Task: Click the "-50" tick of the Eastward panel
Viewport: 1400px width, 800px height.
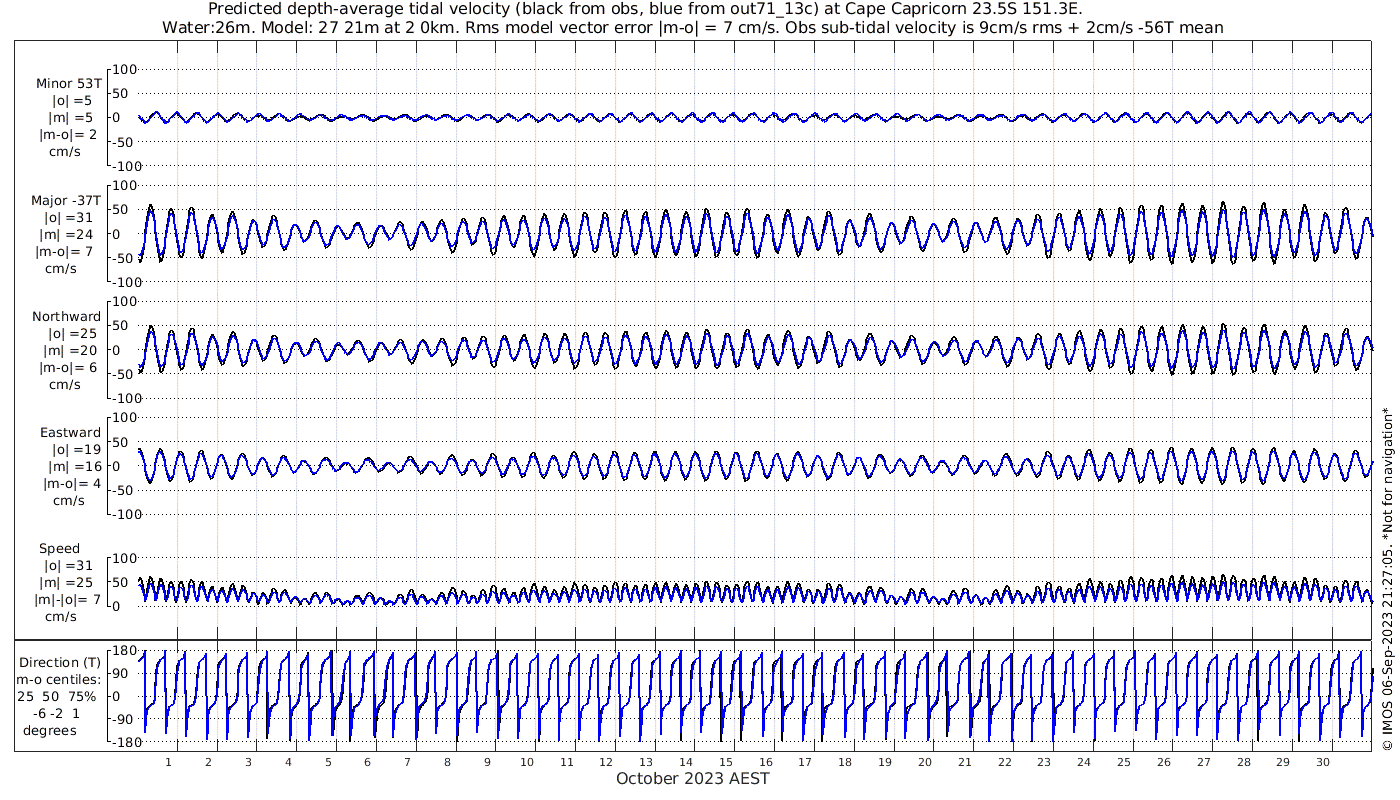Action: (x=124, y=490)
